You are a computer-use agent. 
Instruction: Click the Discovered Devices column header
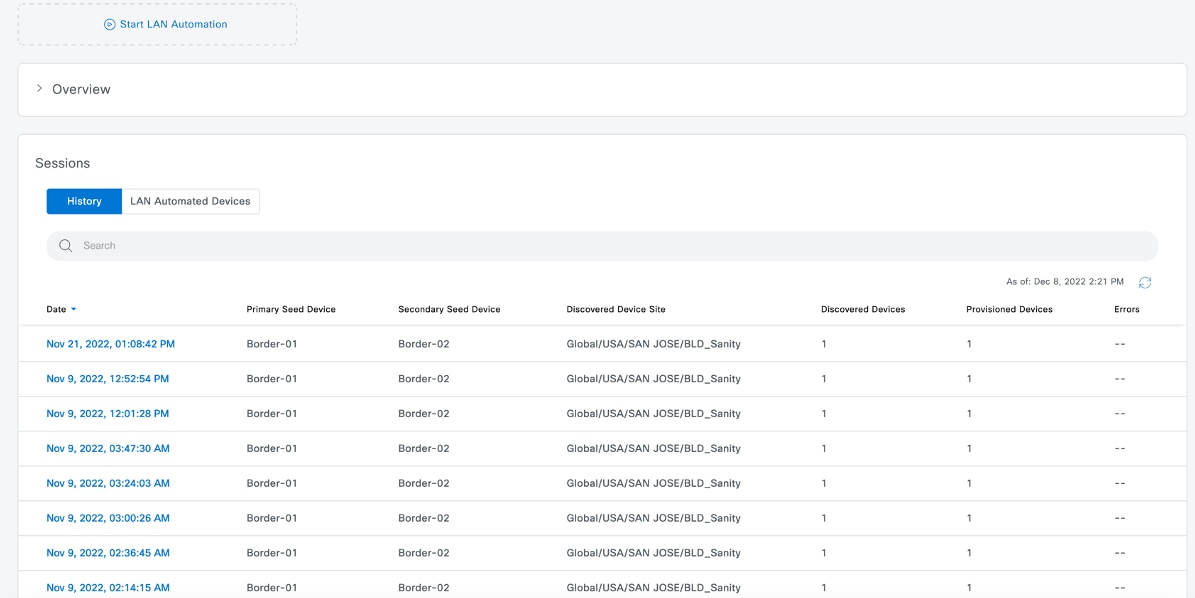click(x=863, y=309)
